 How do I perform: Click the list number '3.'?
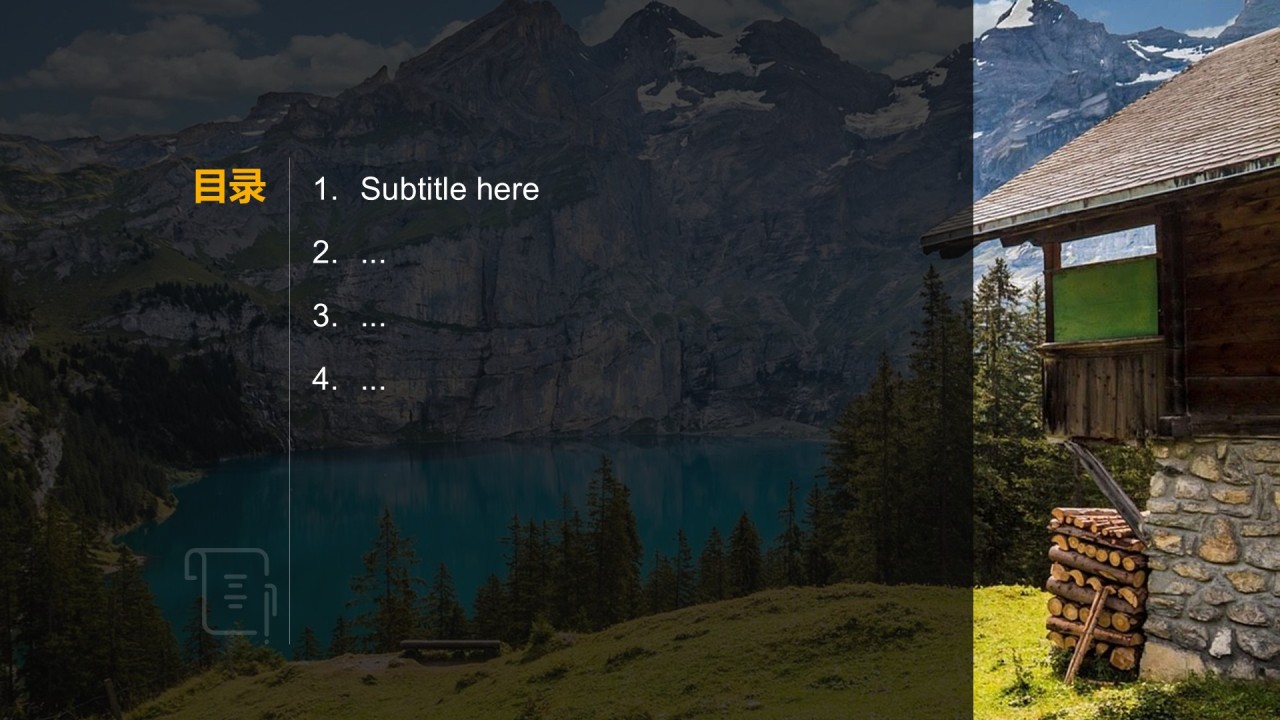pos(325,317)
